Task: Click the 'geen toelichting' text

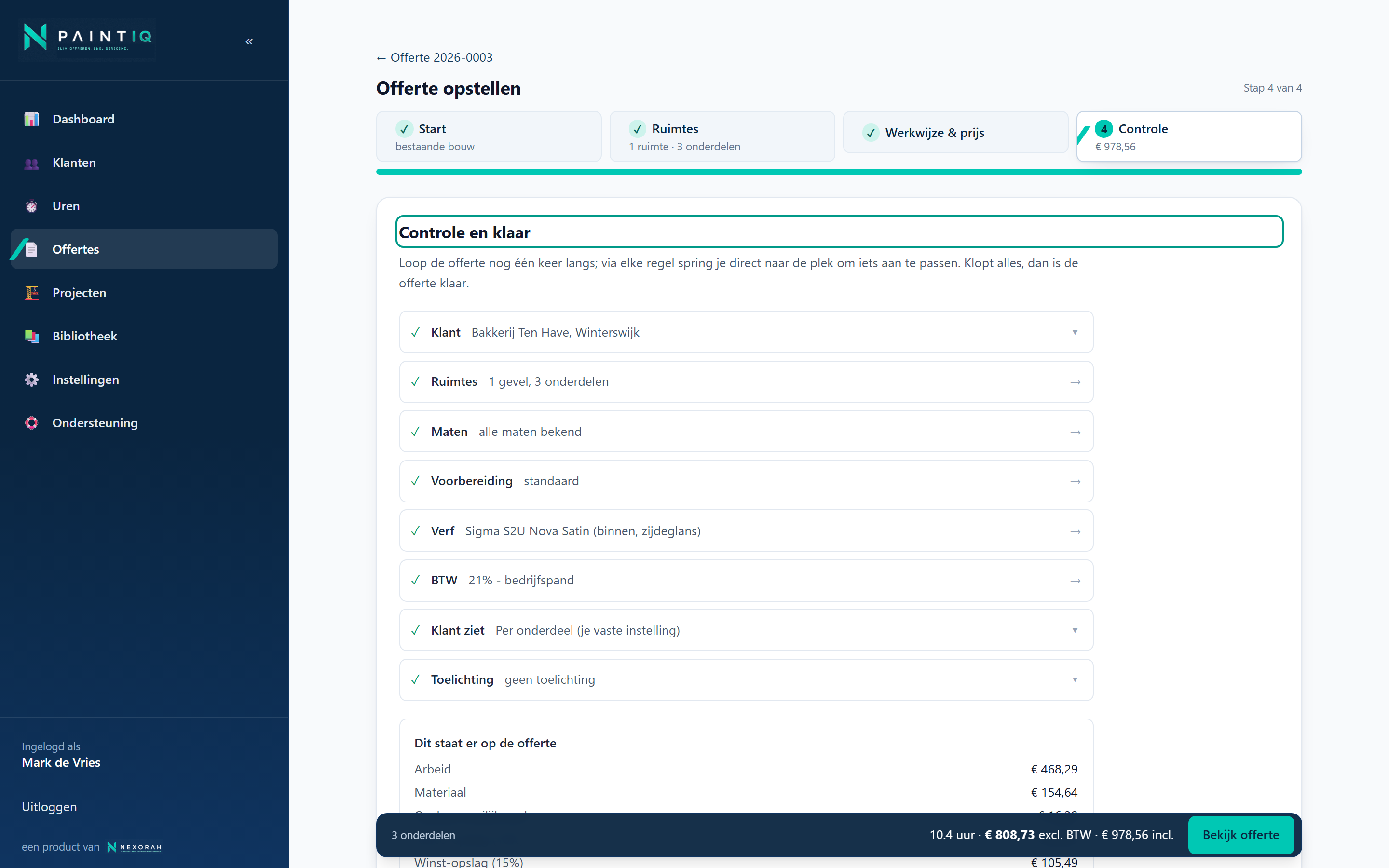Action: coord(550,680)
